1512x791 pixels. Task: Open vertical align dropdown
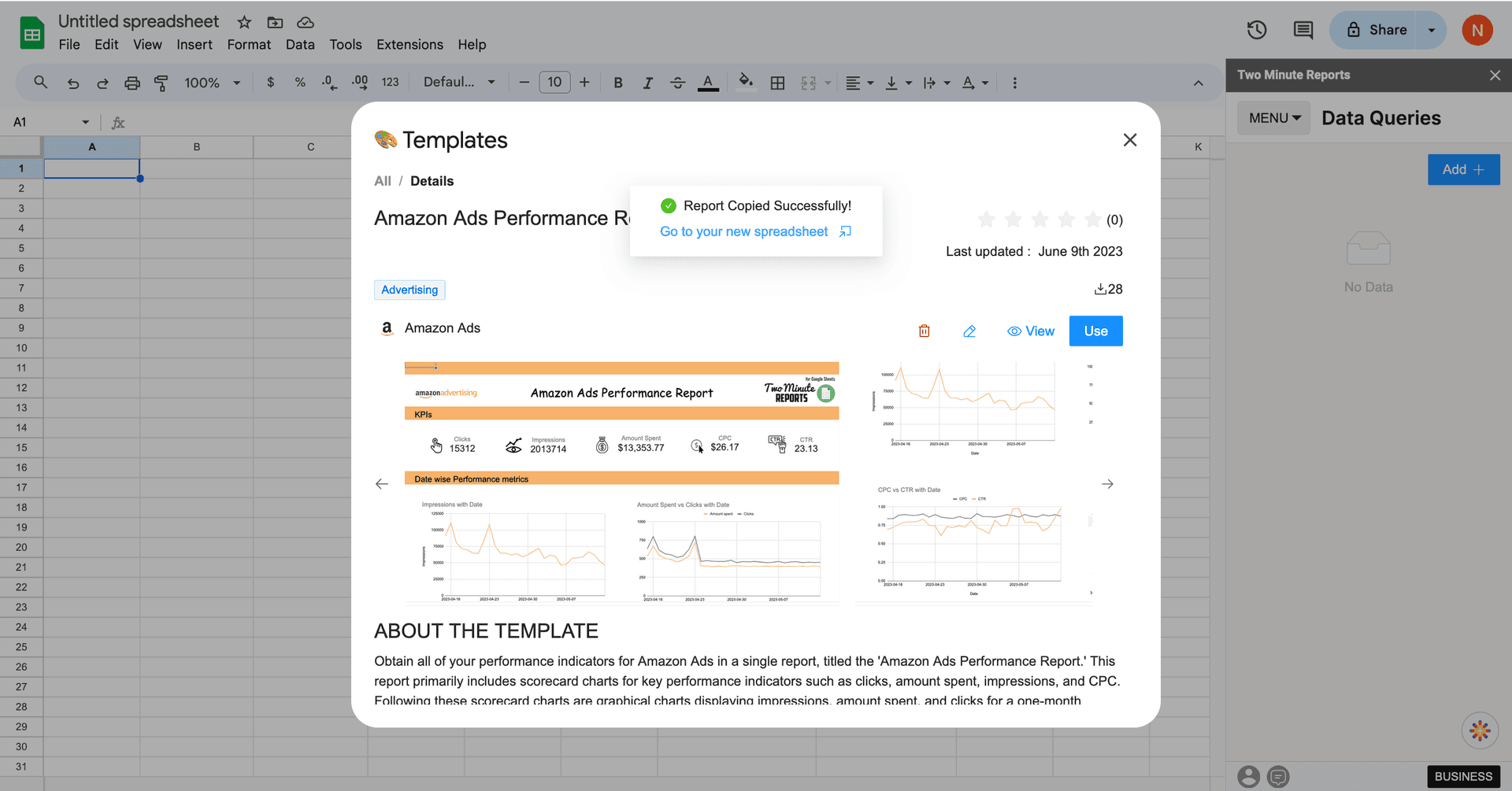pyautogui.click(x=899, y=83)
